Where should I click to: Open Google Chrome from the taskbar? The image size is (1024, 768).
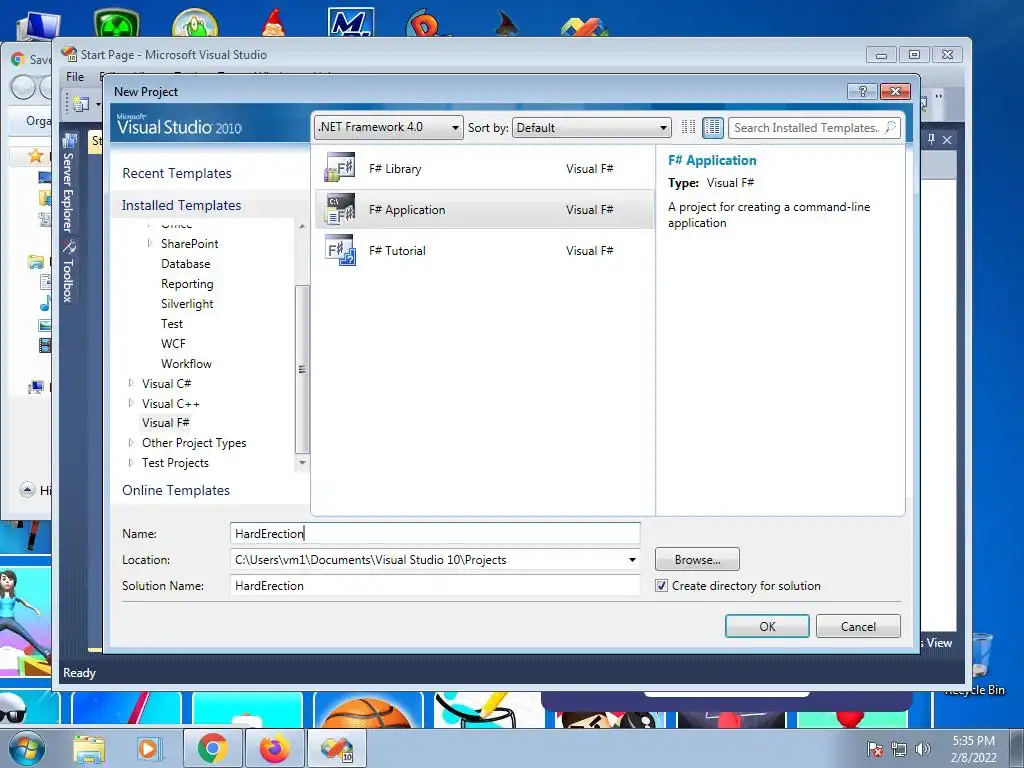click(212, 748)
